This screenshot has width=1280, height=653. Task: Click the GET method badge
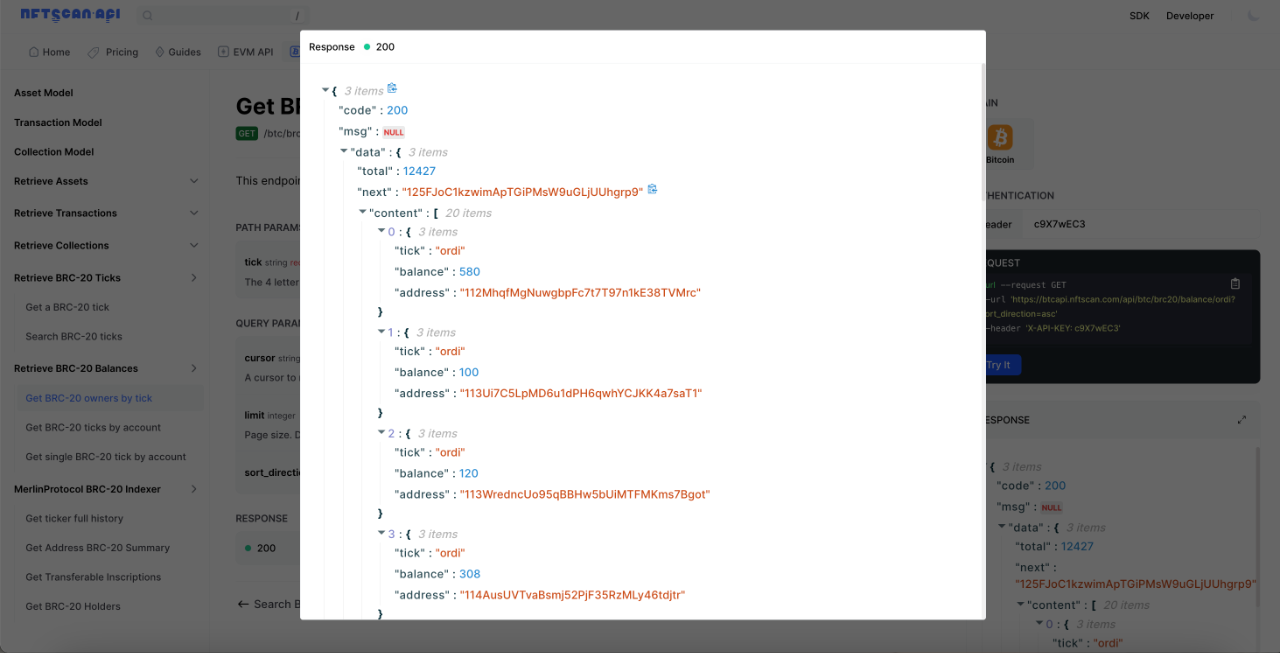(247, 133)
